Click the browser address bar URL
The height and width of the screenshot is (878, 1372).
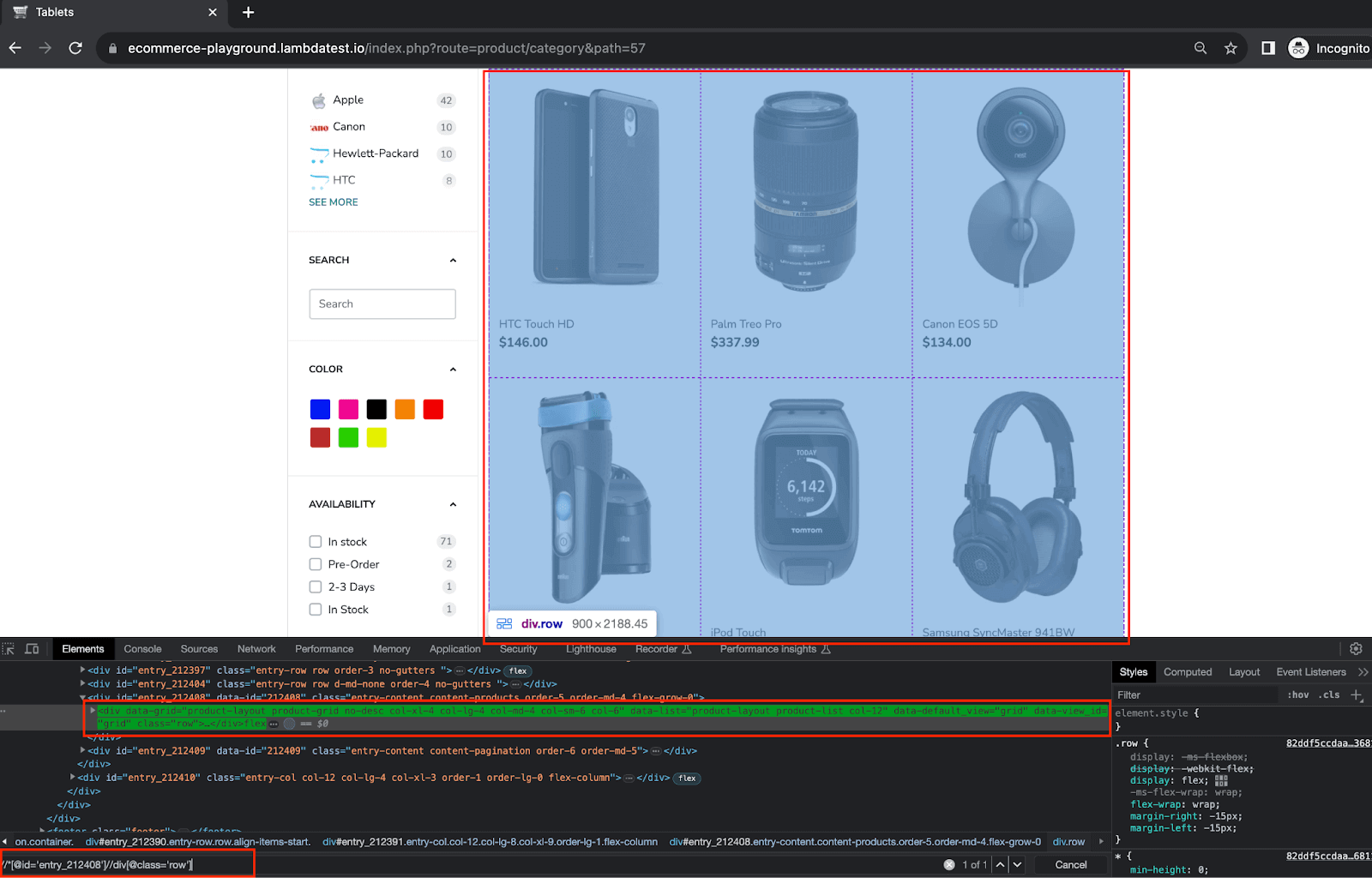(x=386, y=48)
